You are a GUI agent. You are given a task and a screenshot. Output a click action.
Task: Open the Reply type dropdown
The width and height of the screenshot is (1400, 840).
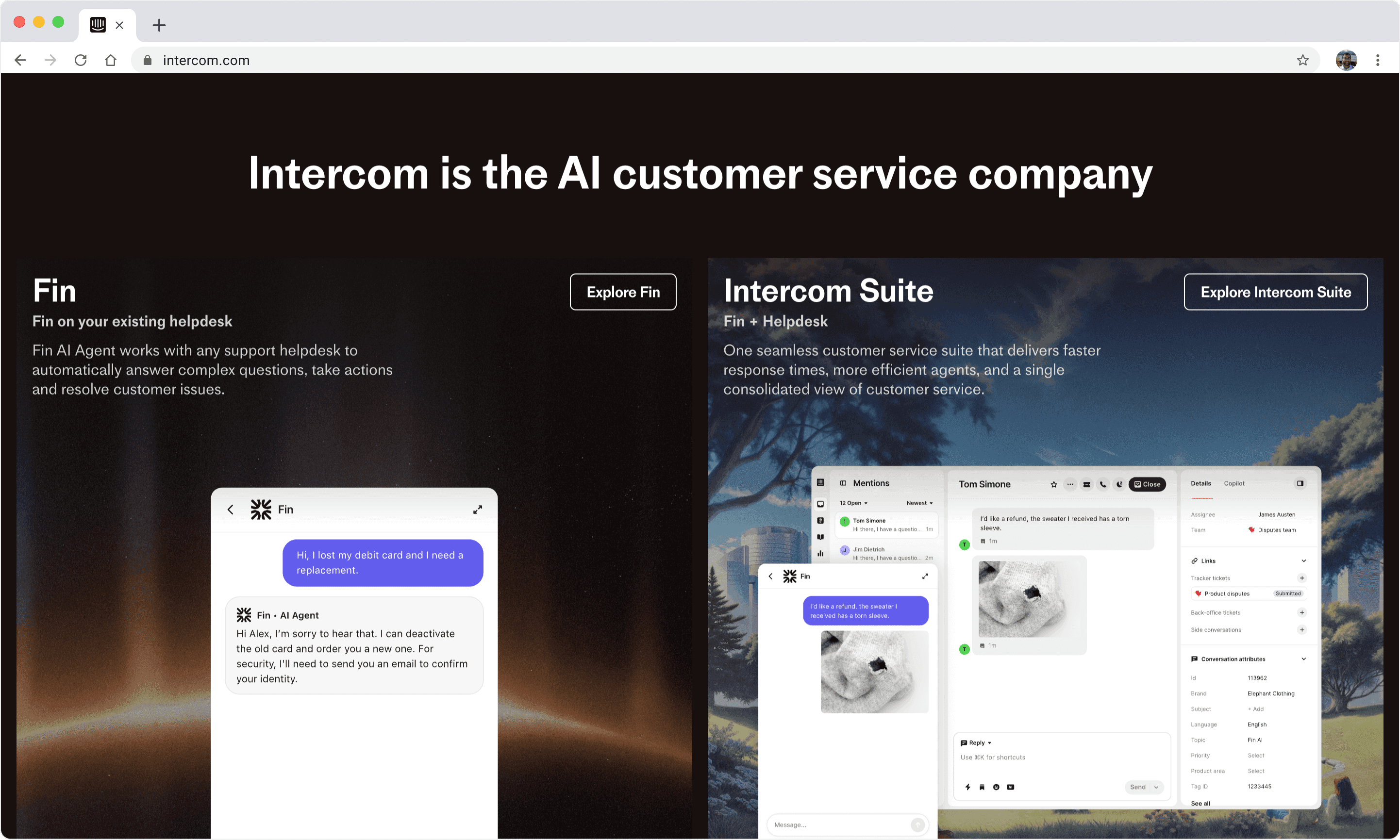click(x=976, y=742)
